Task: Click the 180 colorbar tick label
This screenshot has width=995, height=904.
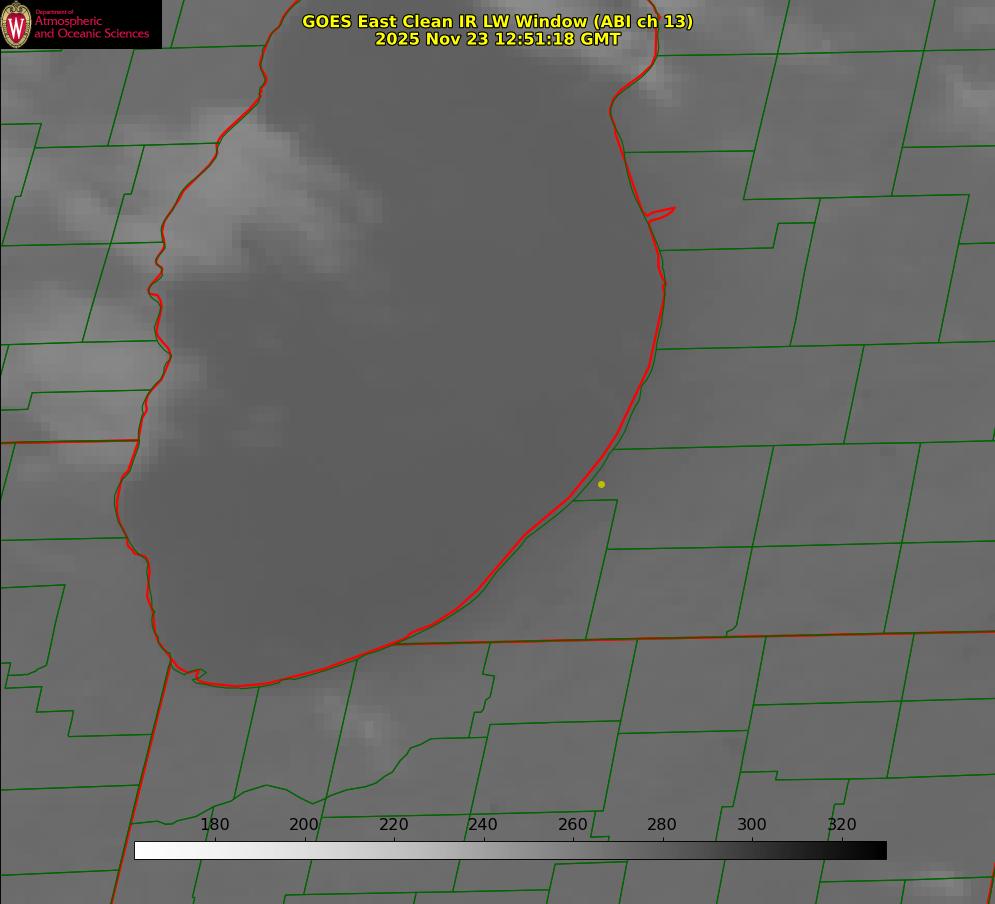Action: coord(215,825)
